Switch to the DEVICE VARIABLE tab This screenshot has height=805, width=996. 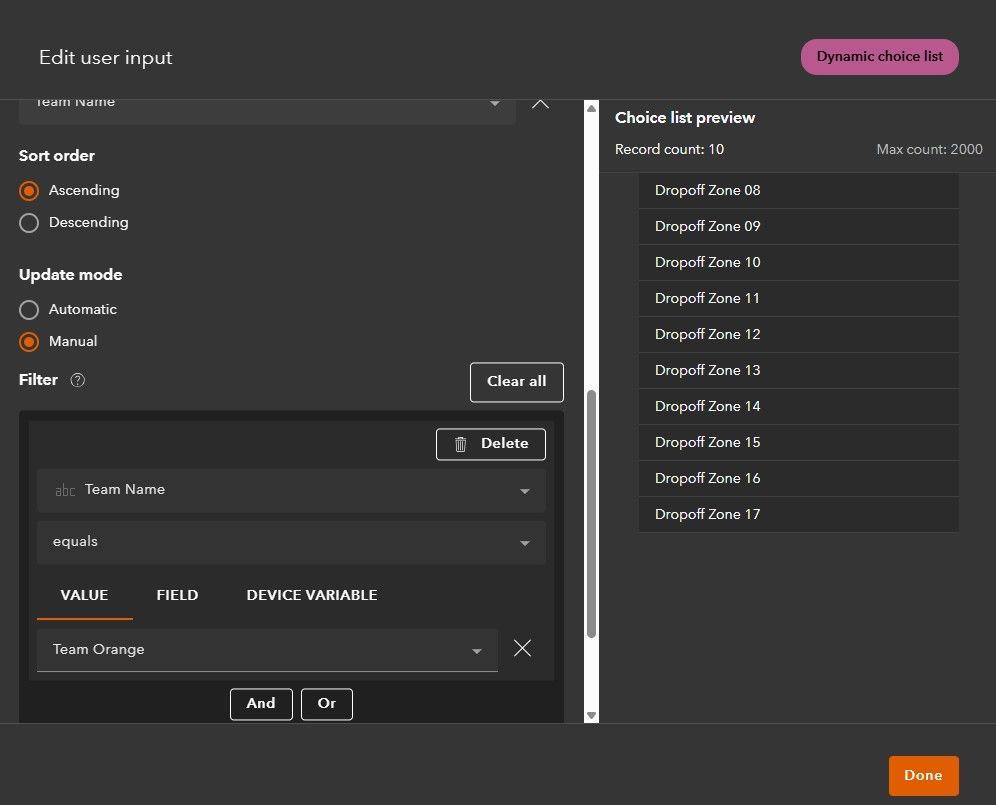[x=312, y=595]
